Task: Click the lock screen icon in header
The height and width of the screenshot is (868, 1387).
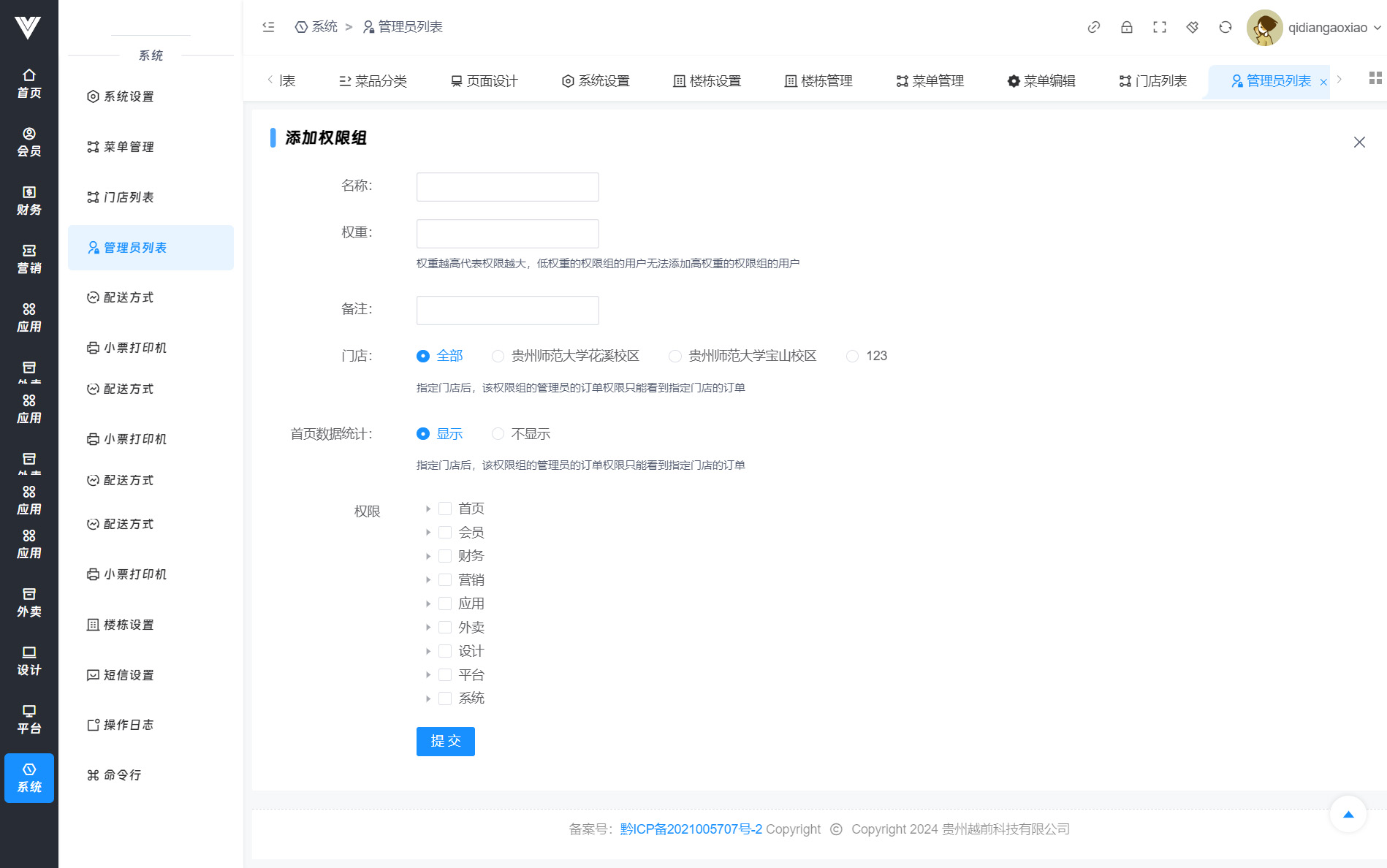Action: pyautogui.click(x=1126, y=28)
